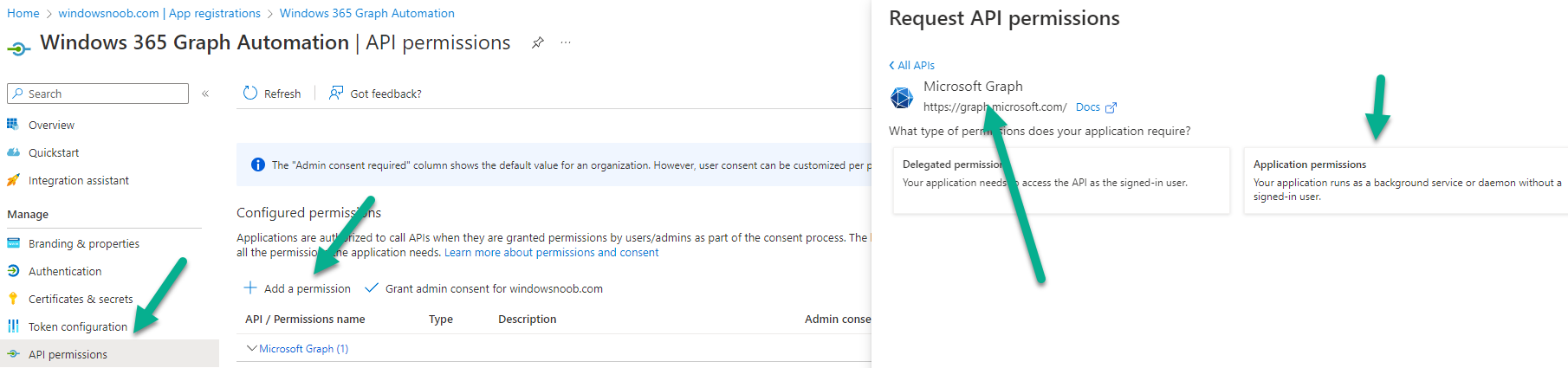Click Add a permission
The height and width of the screenshot is (368, 1568).
(x=308, y=288)
